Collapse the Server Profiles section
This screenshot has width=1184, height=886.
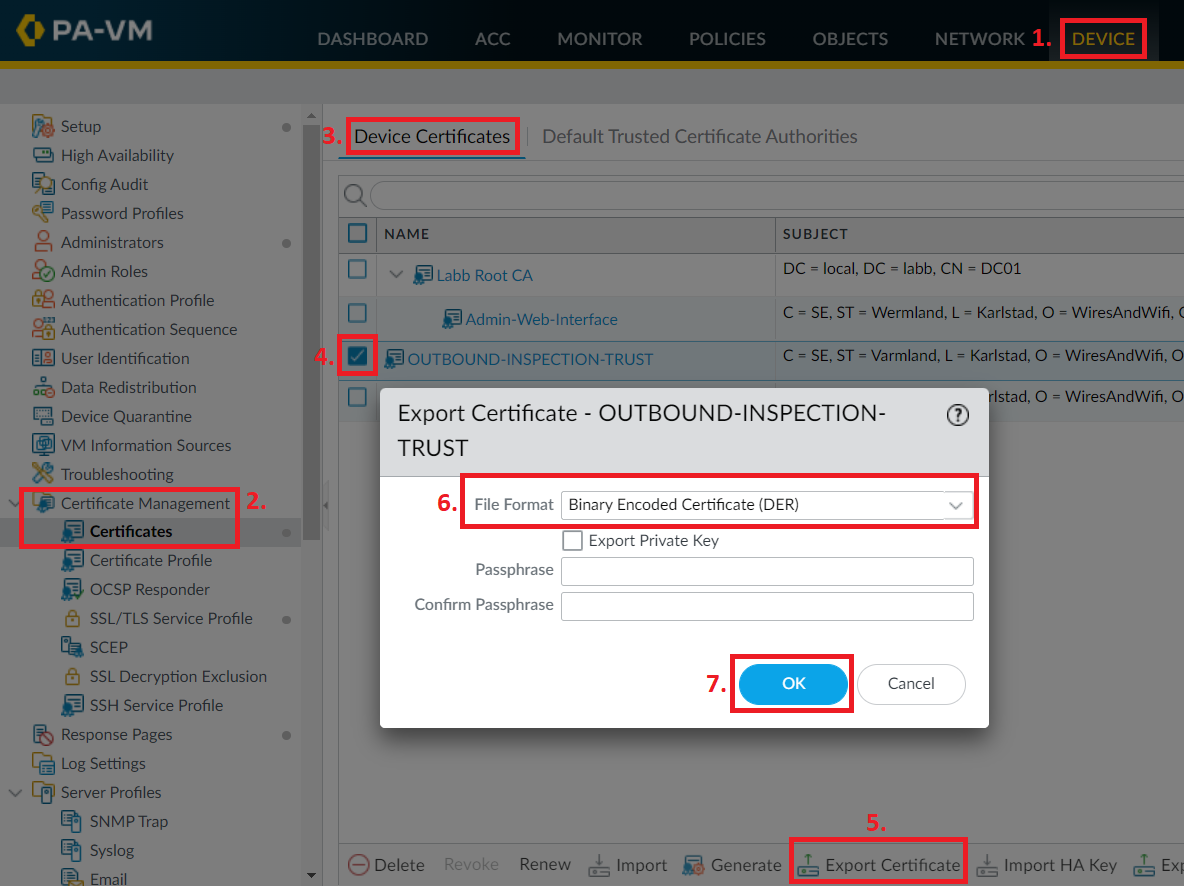coord(14,792)
